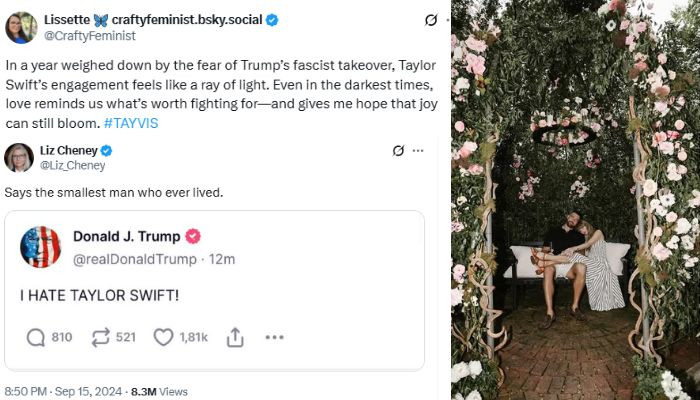Open the #TAYVIS hashtag
Screen dimensions: 700x400
pyautogui.click(x=131, y=123)
